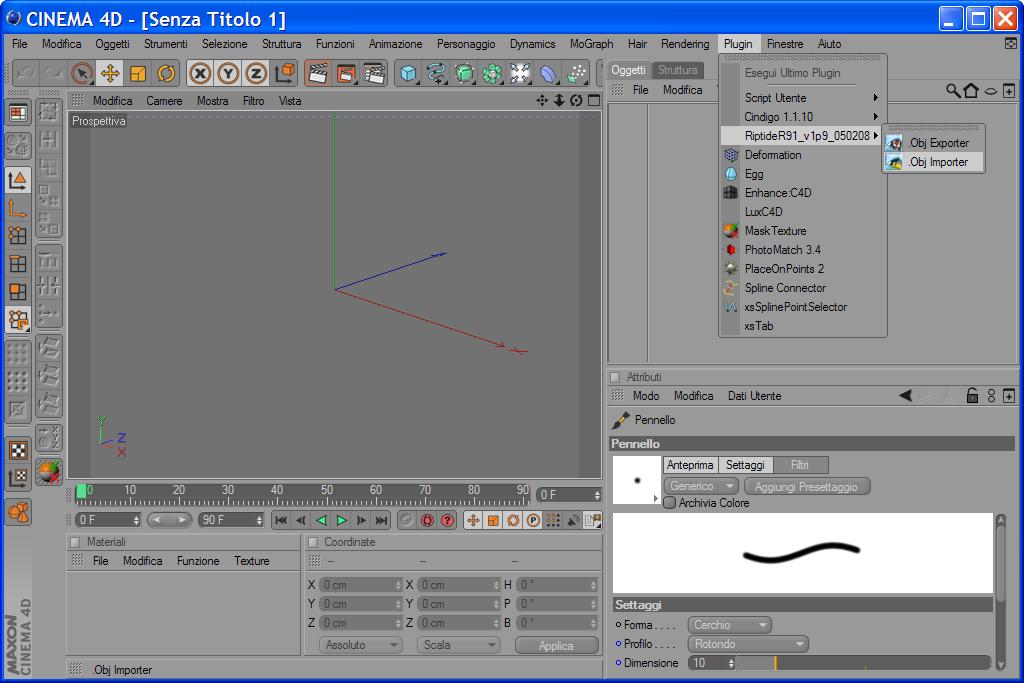The height and width of the screenshot is (683, 1024).
Task: Jump to the end of animation
Action: [381, 520]
